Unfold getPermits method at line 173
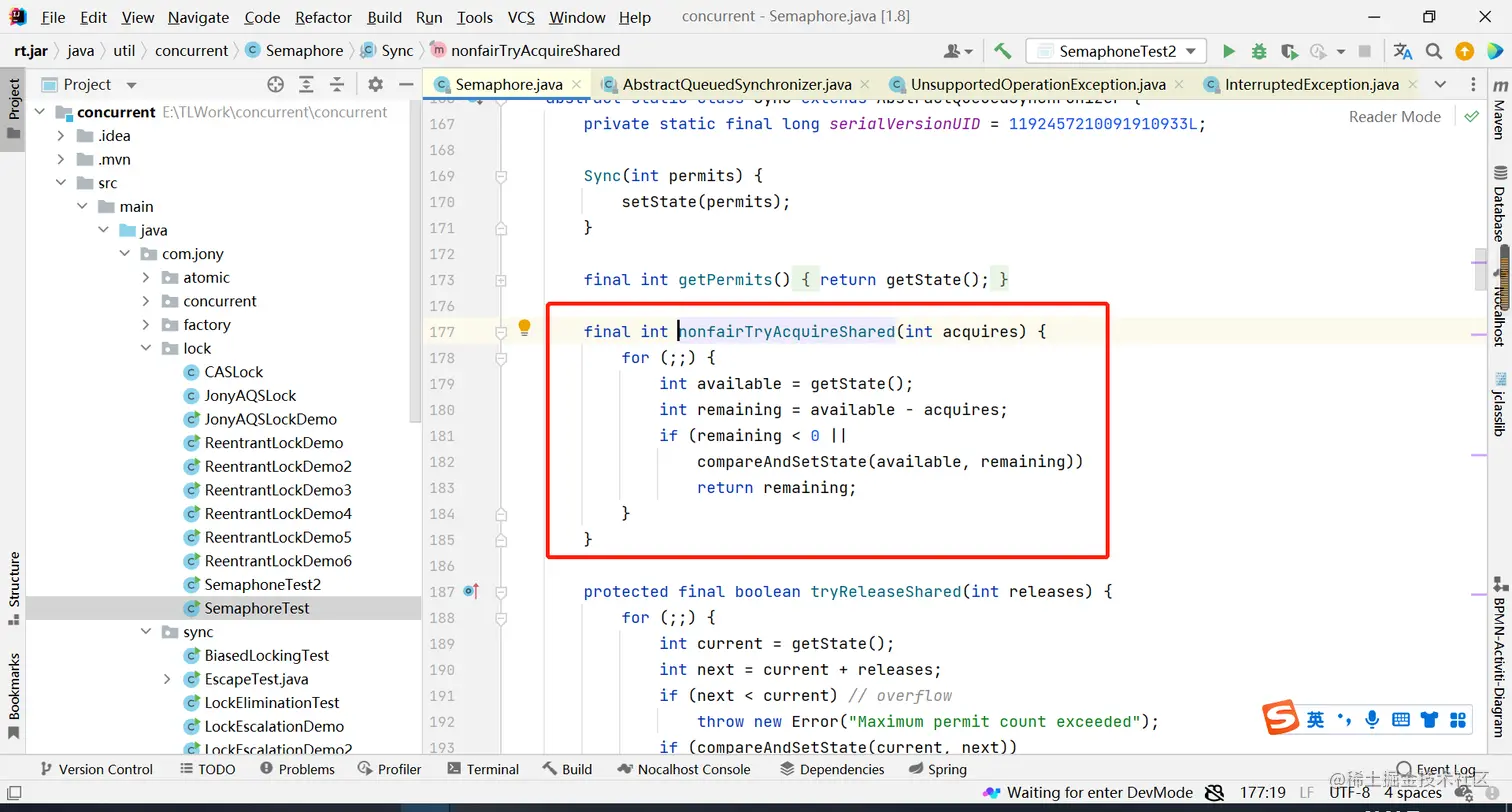The width and height of the screenshot is (1512, 812). tap(501, 280)
